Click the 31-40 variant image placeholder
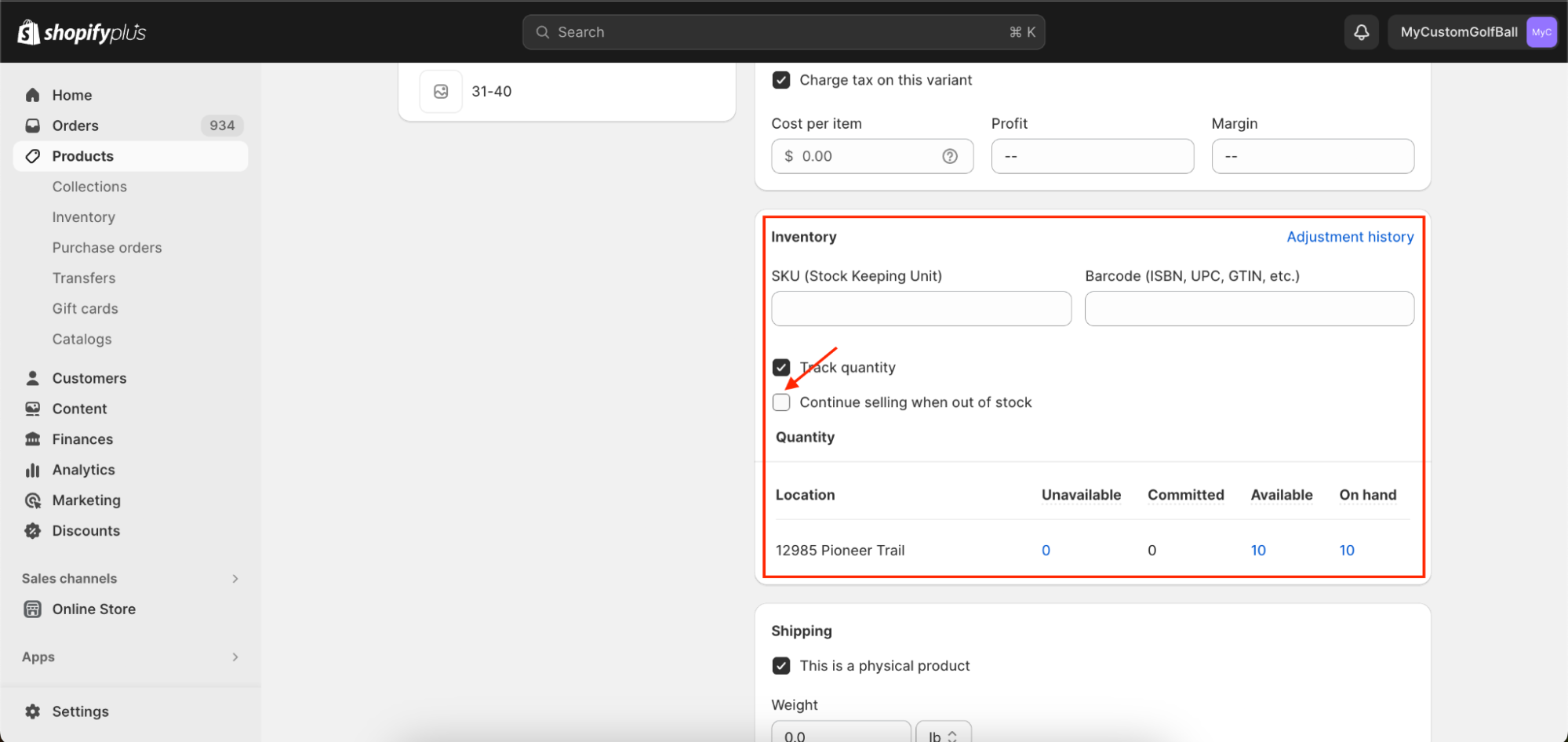 [441, 92]
